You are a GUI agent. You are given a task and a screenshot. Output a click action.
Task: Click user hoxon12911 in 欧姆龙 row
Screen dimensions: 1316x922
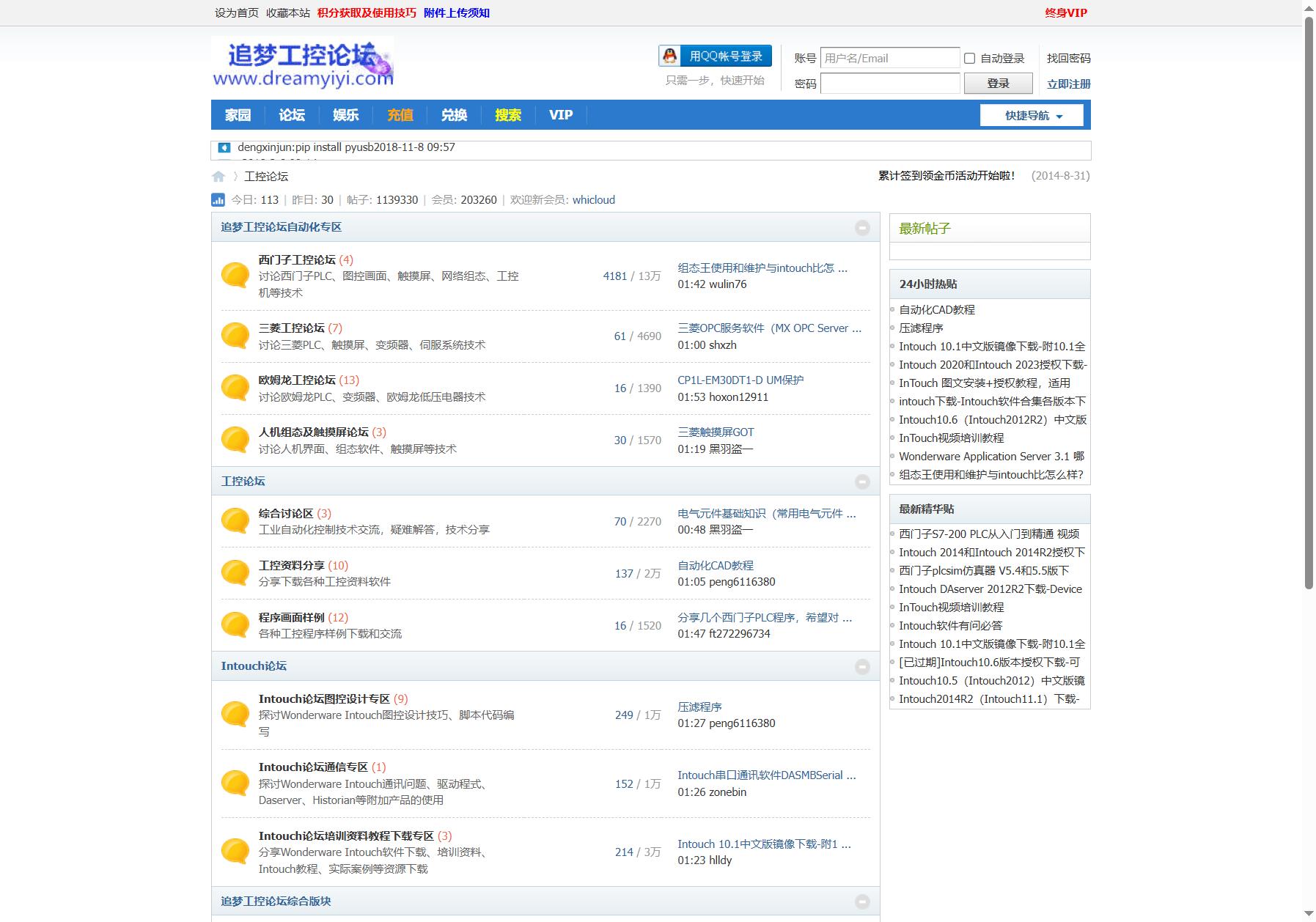[738, 397]
